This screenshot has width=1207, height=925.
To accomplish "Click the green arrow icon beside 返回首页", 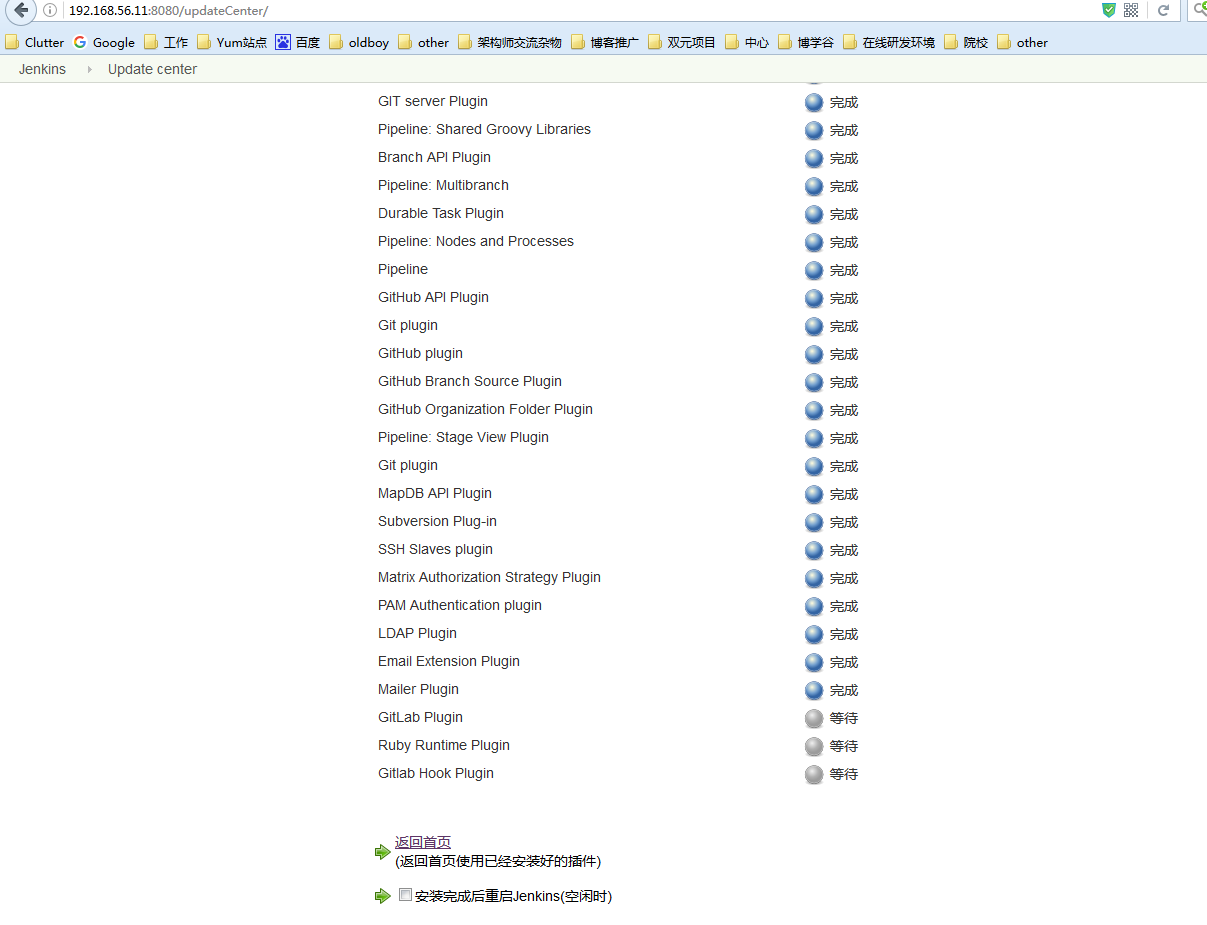I will (382, 852).
